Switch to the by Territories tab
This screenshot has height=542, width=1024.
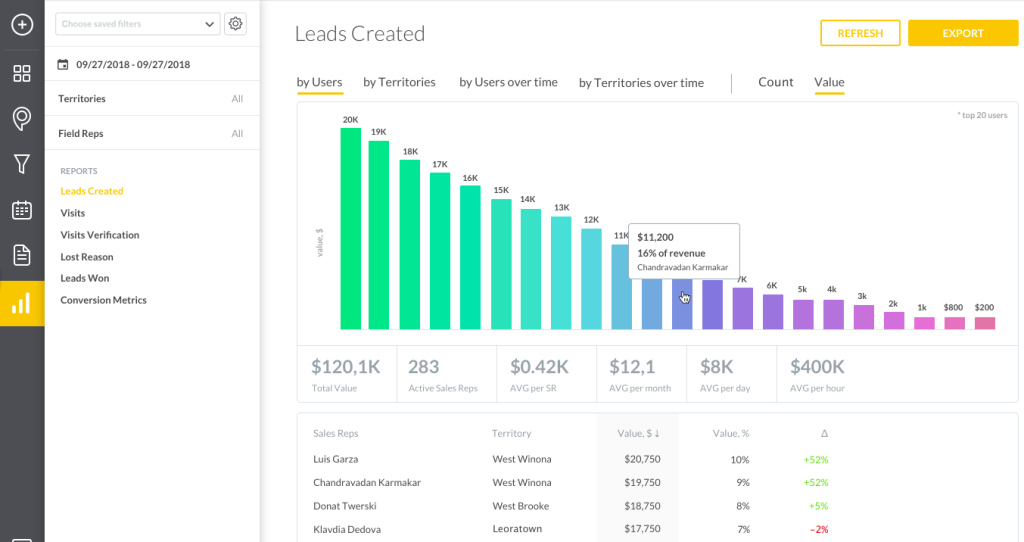[399, 82]
